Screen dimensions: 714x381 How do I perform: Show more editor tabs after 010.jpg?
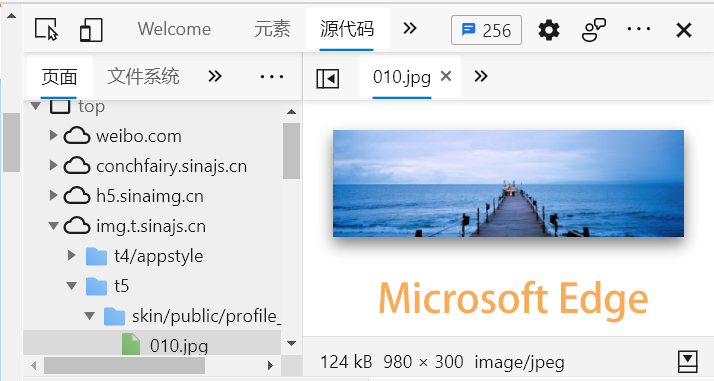[481, 76]
